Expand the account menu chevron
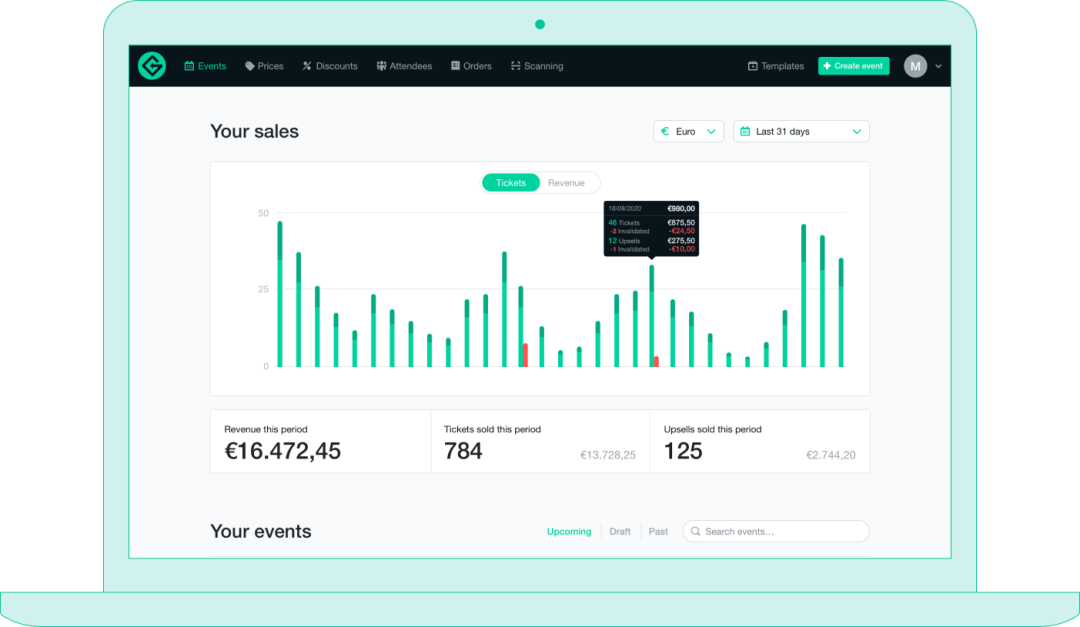The width and height of the screenshot is (1080, 627). [x=938, y=67]
